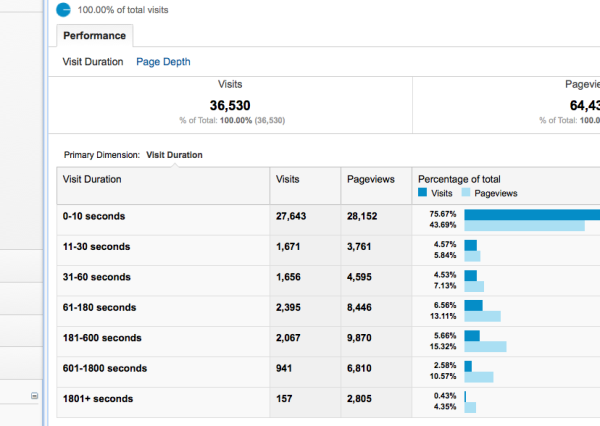Click the 13.11% pageviews bar
This screenshot has width=600, height=426.
(483, 316)
